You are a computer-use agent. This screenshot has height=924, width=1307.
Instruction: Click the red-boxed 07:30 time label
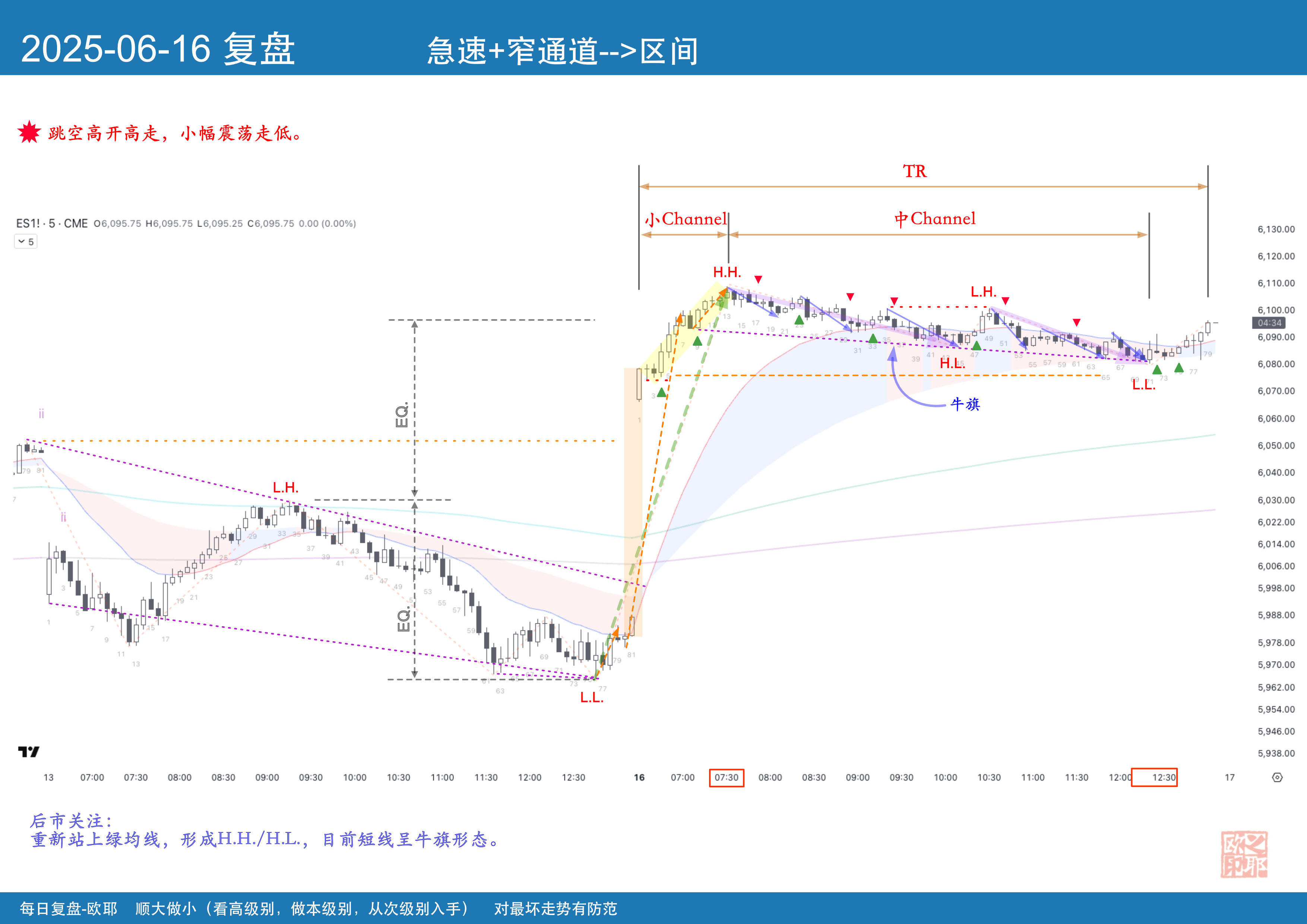(727, 778)
